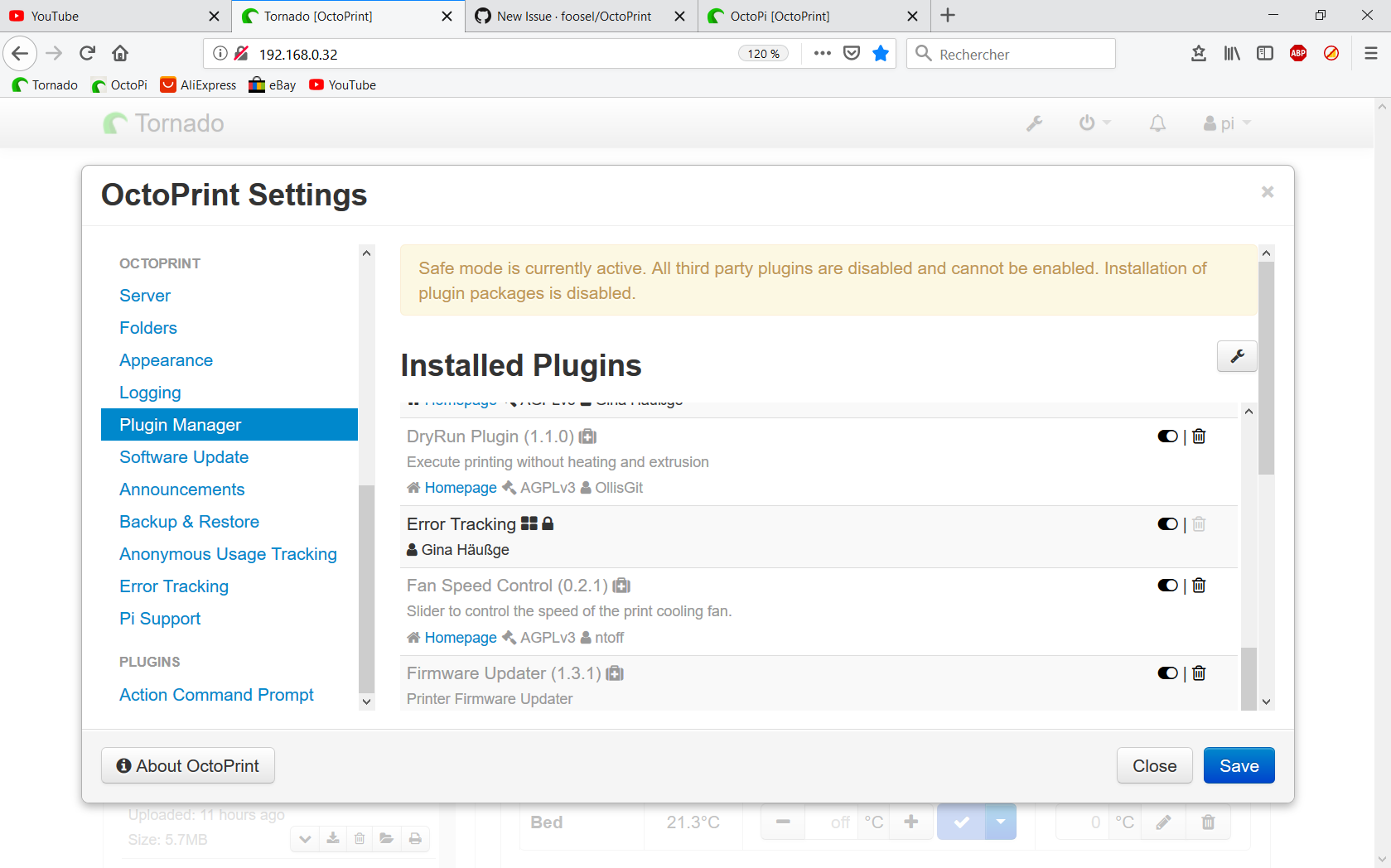The height and width of the screenshot is (868, 1391).
Task: Open the plugin manager settings wrench icon
Action: [1236, 356]
